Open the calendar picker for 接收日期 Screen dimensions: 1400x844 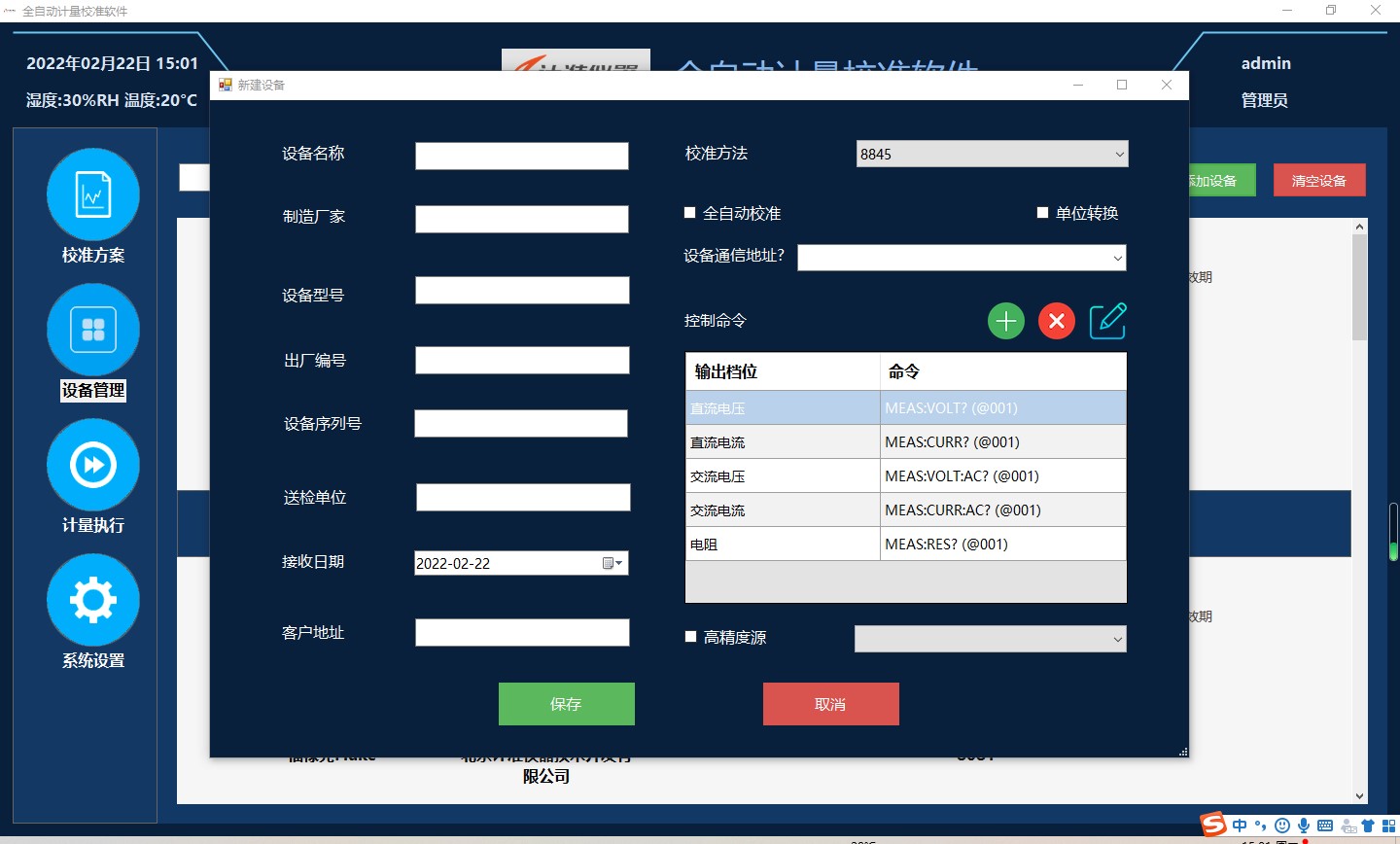coord(612,564)
